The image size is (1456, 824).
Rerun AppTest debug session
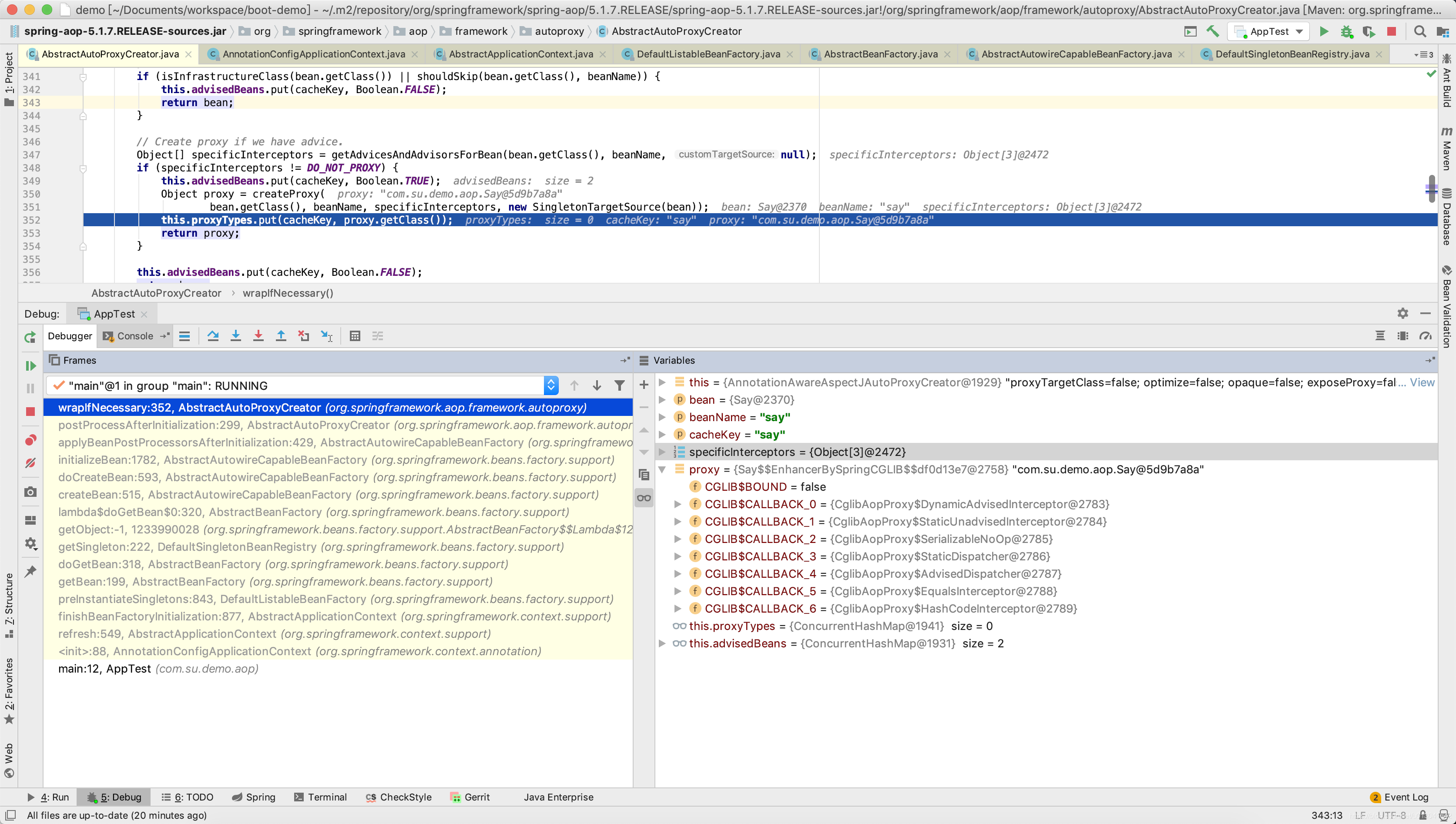click(x=30, y=338)
